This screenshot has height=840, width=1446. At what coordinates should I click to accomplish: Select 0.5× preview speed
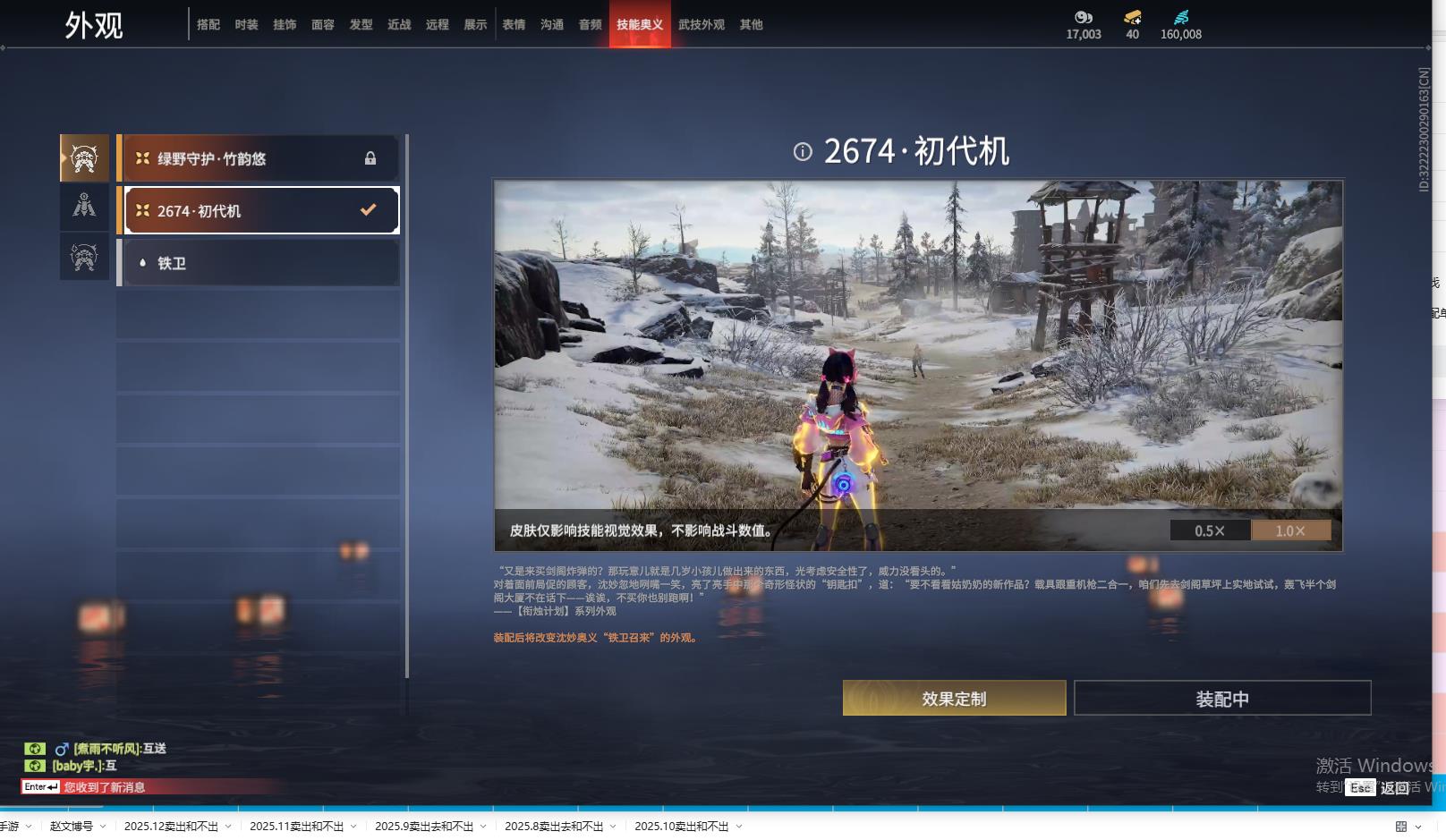[1210, 530]
